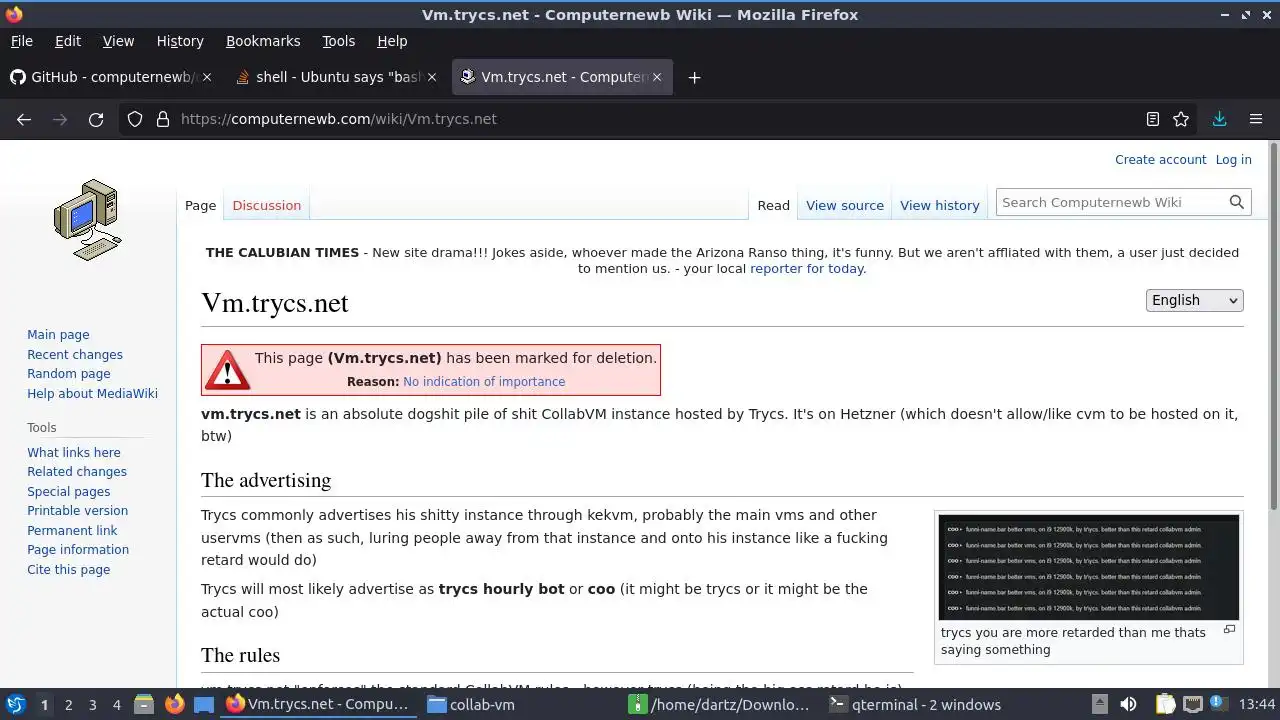Select the Discussion tab

click(266, 205)
